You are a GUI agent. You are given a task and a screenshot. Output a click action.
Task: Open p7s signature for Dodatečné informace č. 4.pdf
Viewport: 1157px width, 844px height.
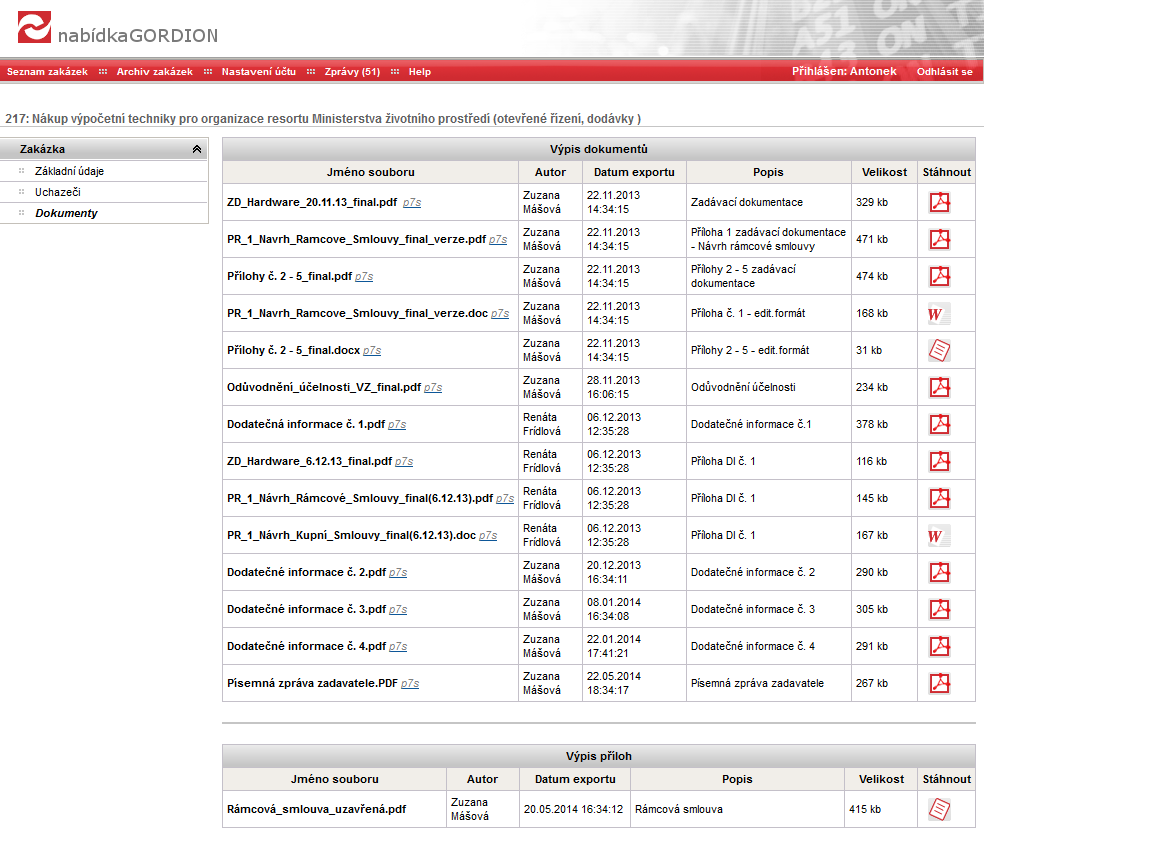click(x=398, y=647)
